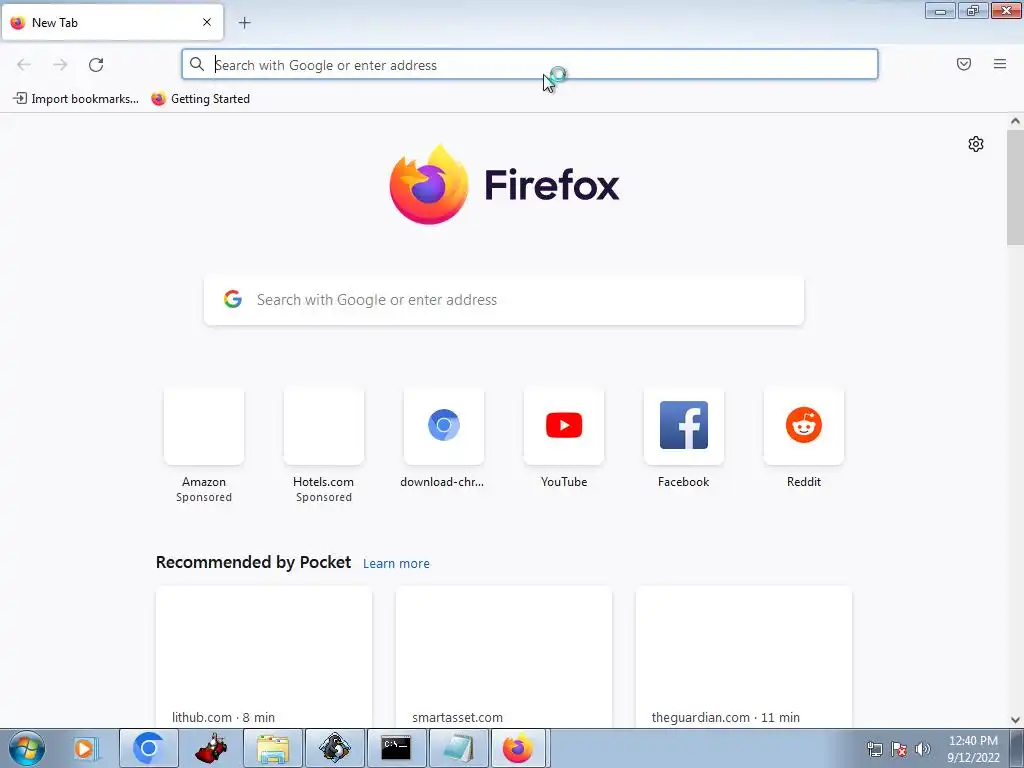
Task: Click the Firefox logo image
Action: point(428,185)
